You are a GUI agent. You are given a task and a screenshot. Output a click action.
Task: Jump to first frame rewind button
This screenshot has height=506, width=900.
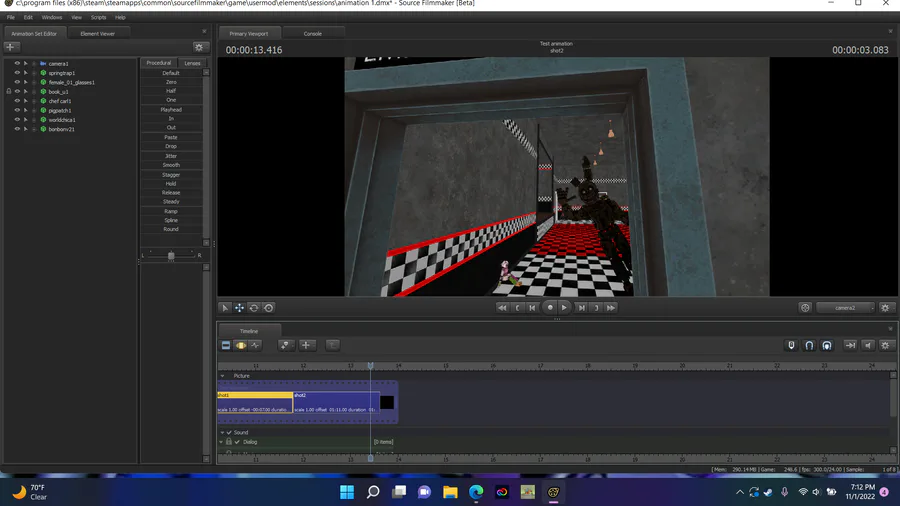point(502,308)
